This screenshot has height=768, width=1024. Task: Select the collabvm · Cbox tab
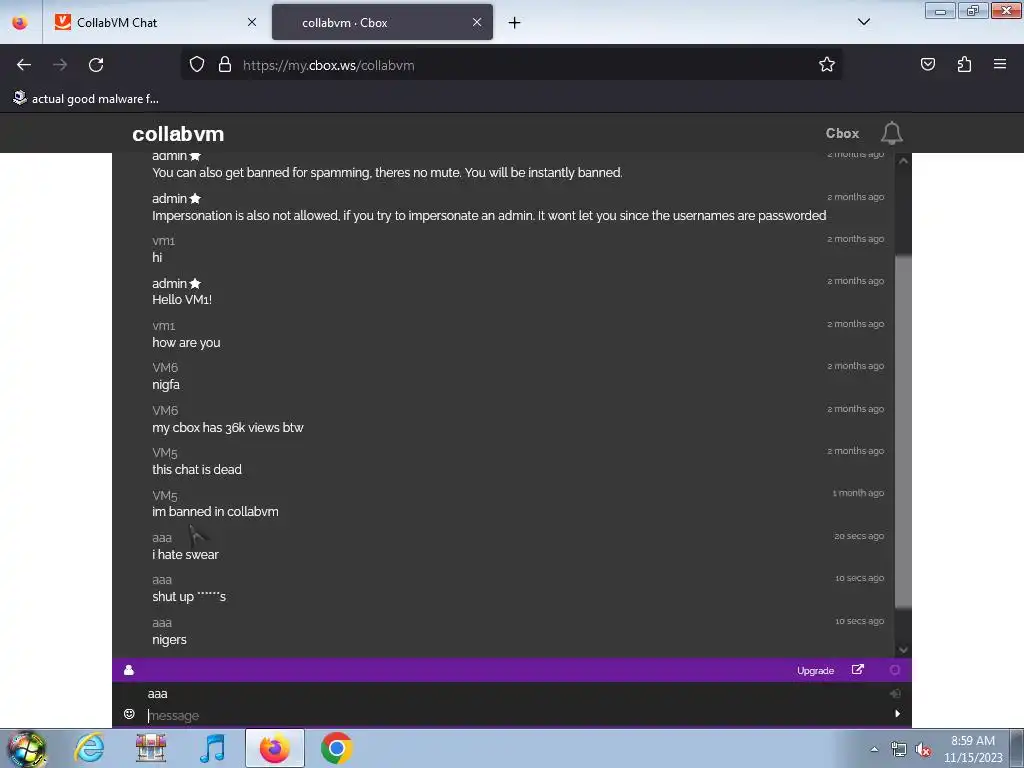point(382,22)
